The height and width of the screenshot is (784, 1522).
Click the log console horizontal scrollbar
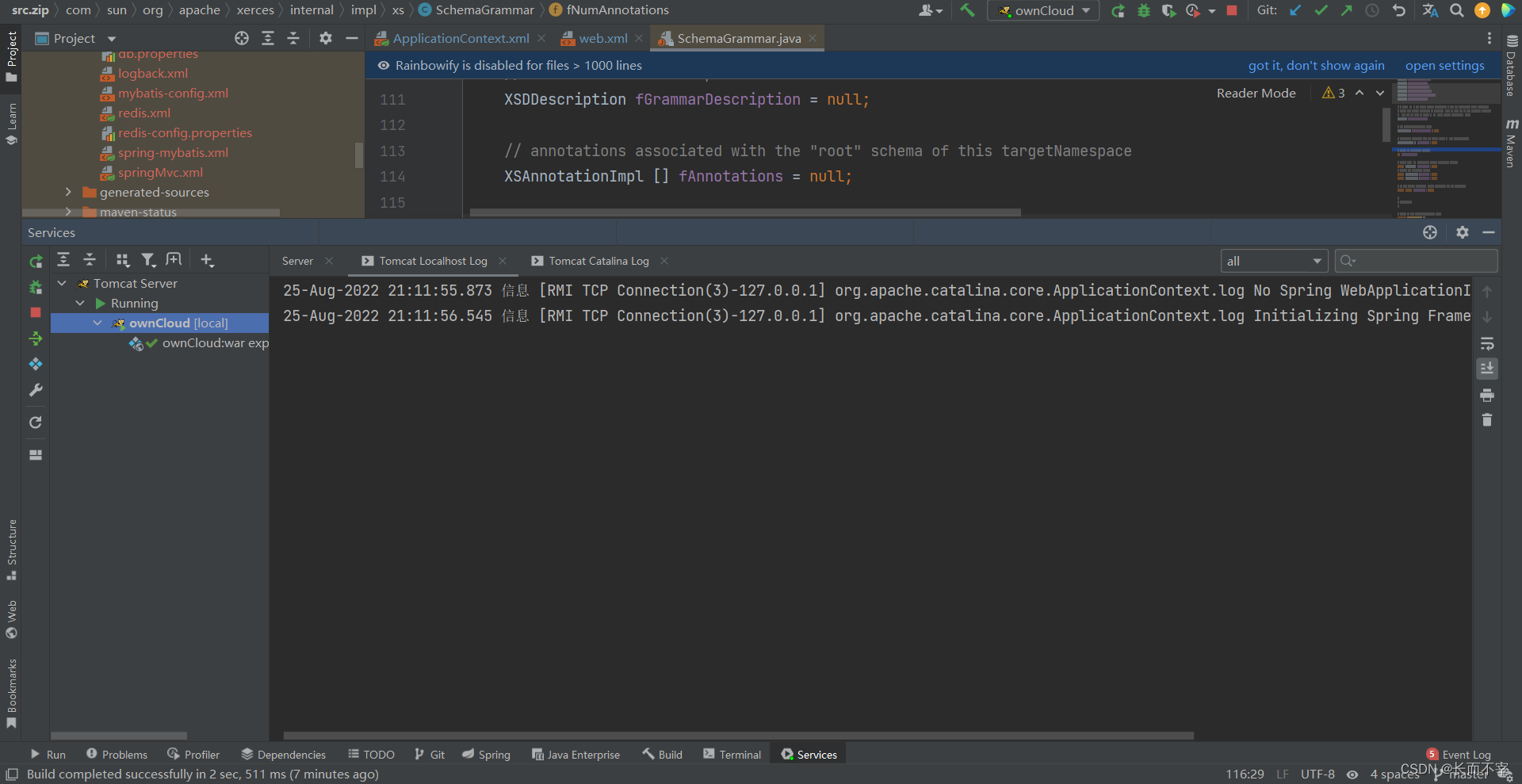coord(738,736)
